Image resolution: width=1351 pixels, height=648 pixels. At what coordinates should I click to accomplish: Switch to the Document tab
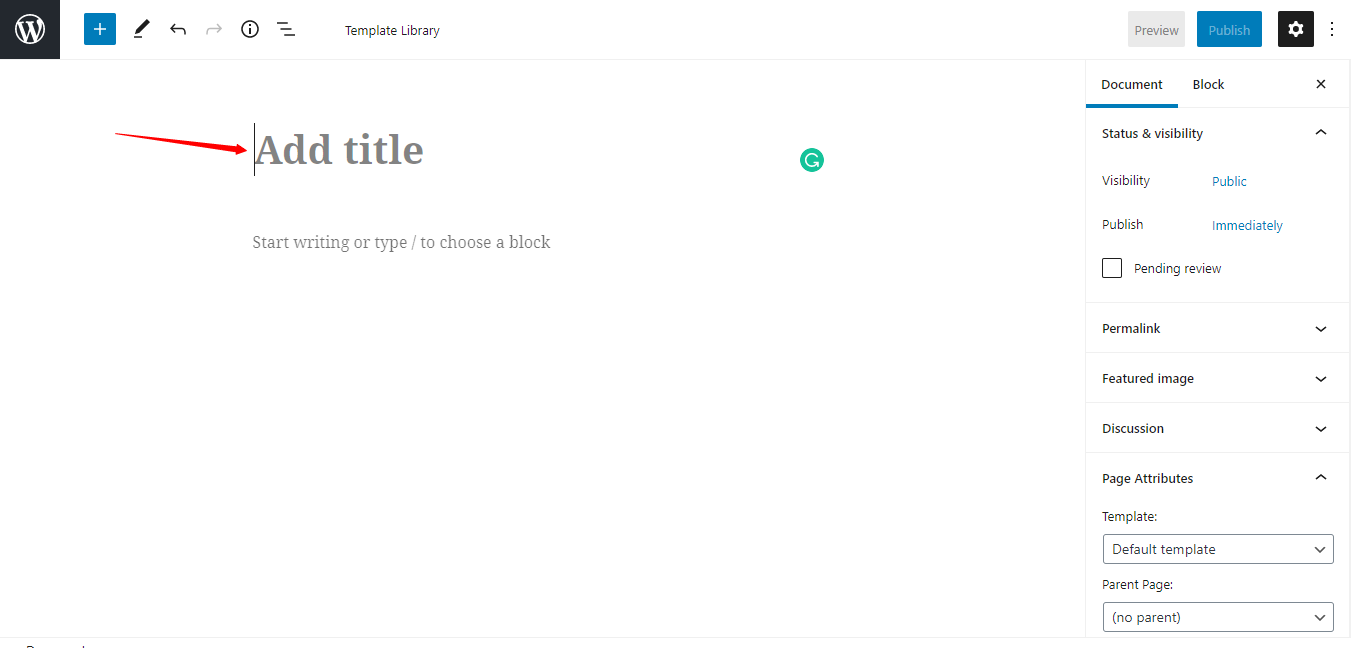1132,84
